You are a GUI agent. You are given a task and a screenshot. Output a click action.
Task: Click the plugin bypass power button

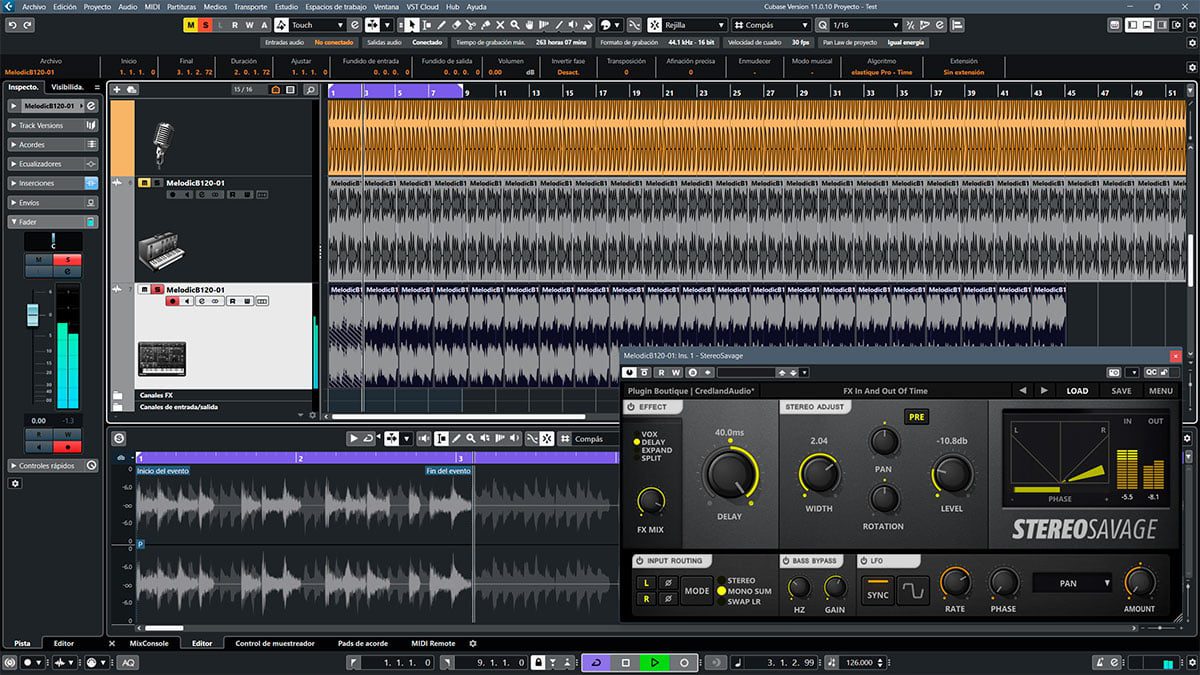click(629, 372)
